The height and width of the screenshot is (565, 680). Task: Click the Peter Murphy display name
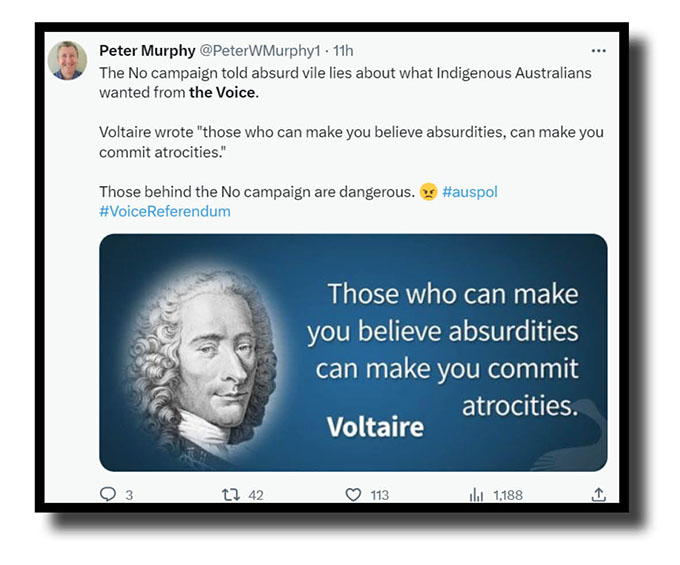coord(146,51)
